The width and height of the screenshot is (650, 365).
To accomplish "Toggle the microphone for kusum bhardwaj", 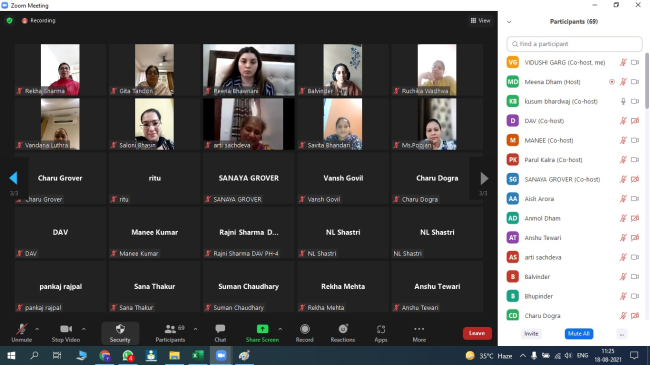I will coord(623,101).
